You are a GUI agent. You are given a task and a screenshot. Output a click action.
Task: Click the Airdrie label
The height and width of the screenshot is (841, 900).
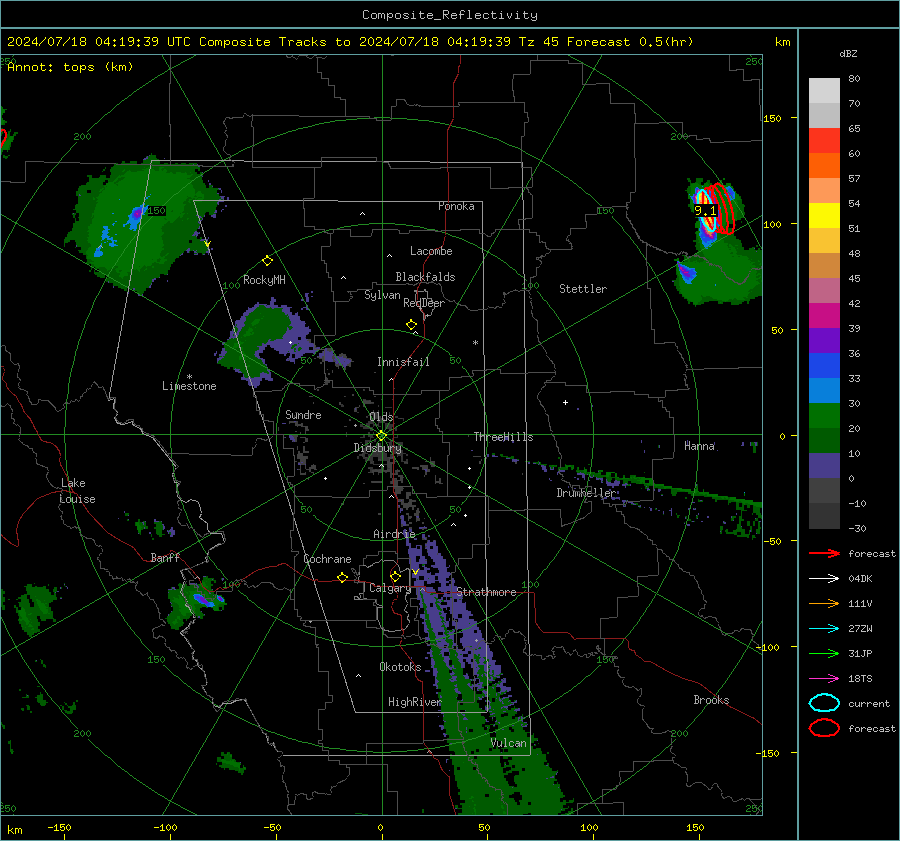click(394, 534)
